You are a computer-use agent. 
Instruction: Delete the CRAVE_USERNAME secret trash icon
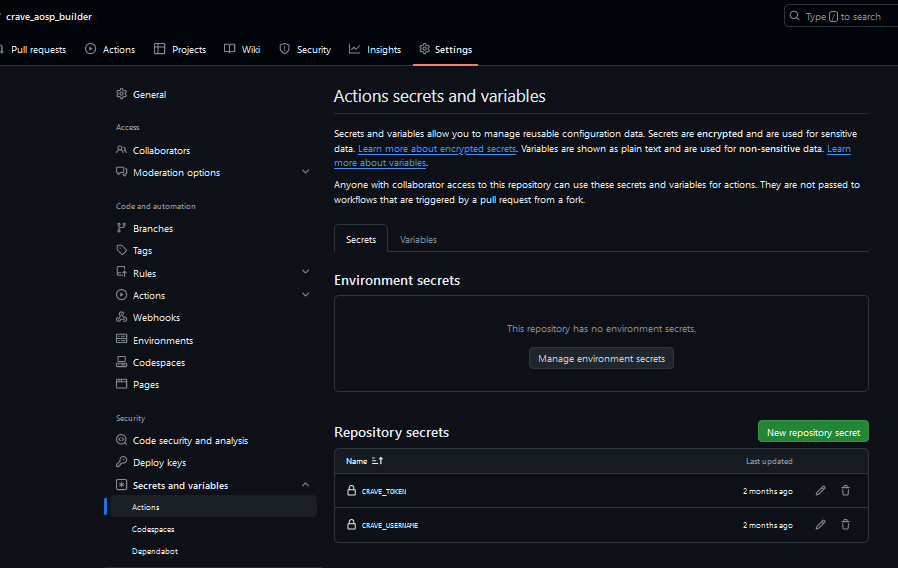845,524
